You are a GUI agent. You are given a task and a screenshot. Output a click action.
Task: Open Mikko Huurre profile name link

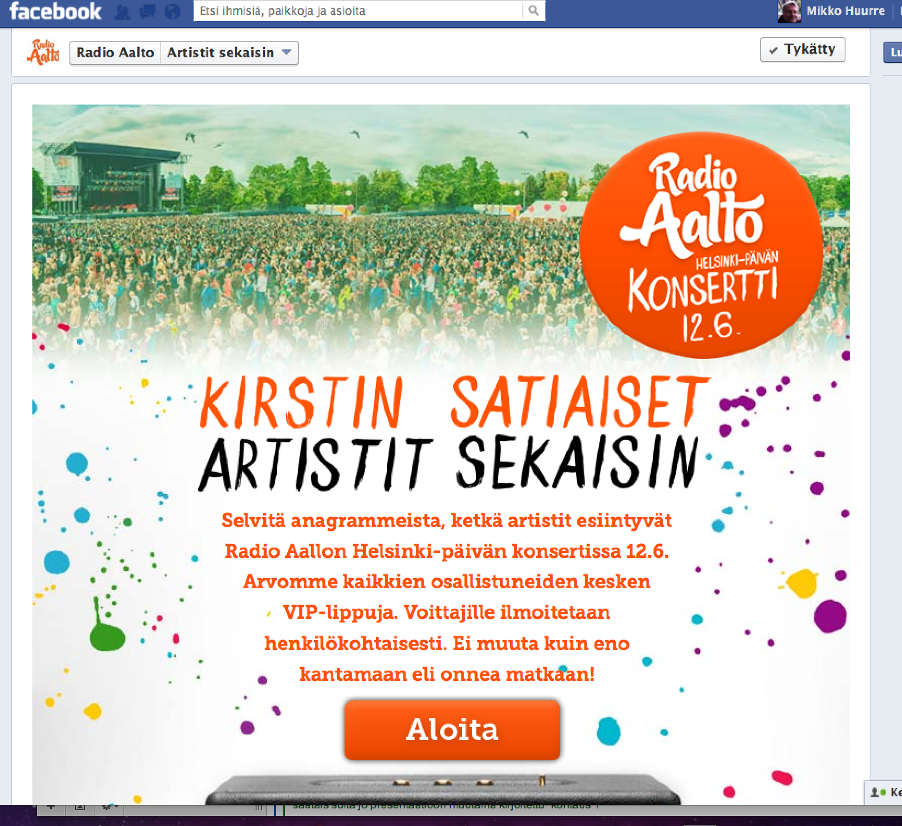[x=845, y=11]
